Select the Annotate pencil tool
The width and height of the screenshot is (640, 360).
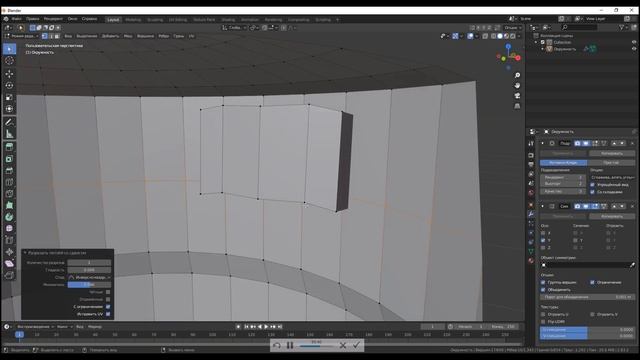(x=9, y=122)
